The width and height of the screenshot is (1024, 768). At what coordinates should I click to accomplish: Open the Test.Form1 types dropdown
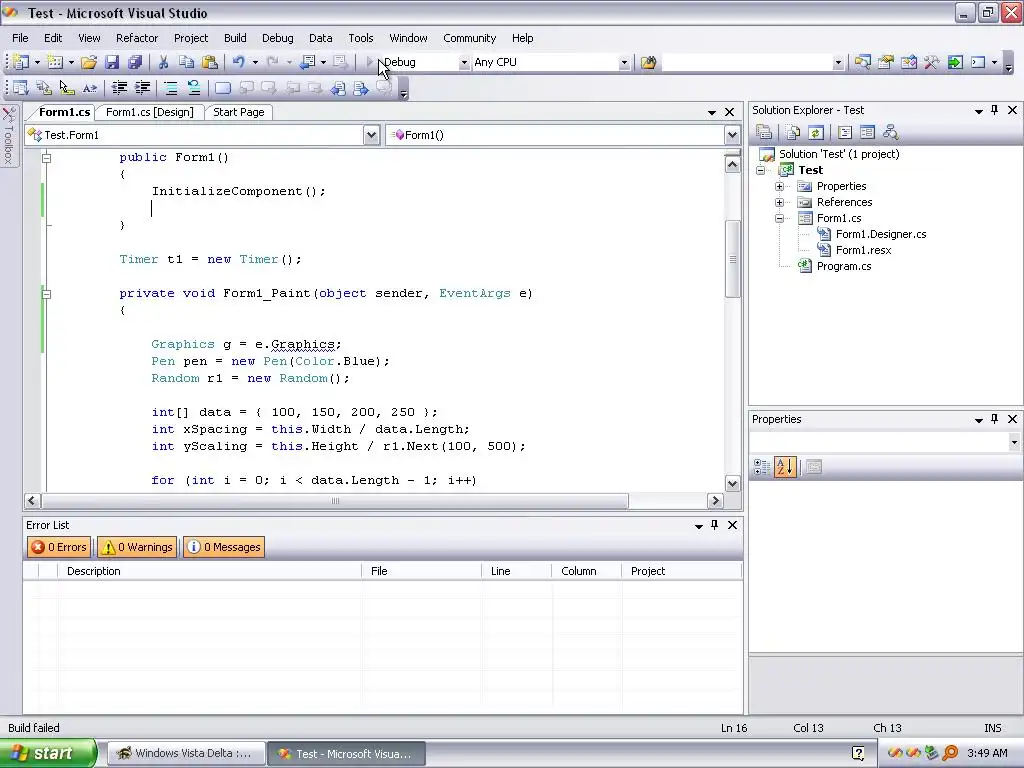point(371,135)
